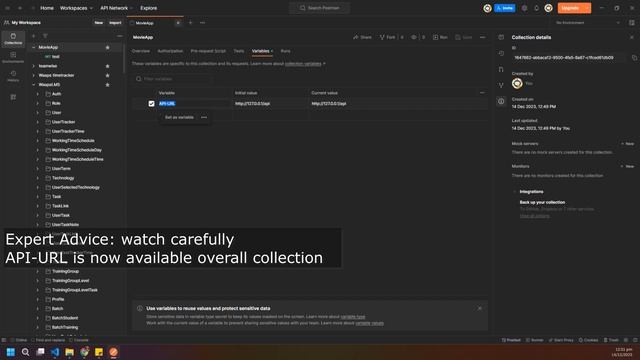Open the Console in the status bar
Screen dimensions: 640x360
click(x=79, y=340)
